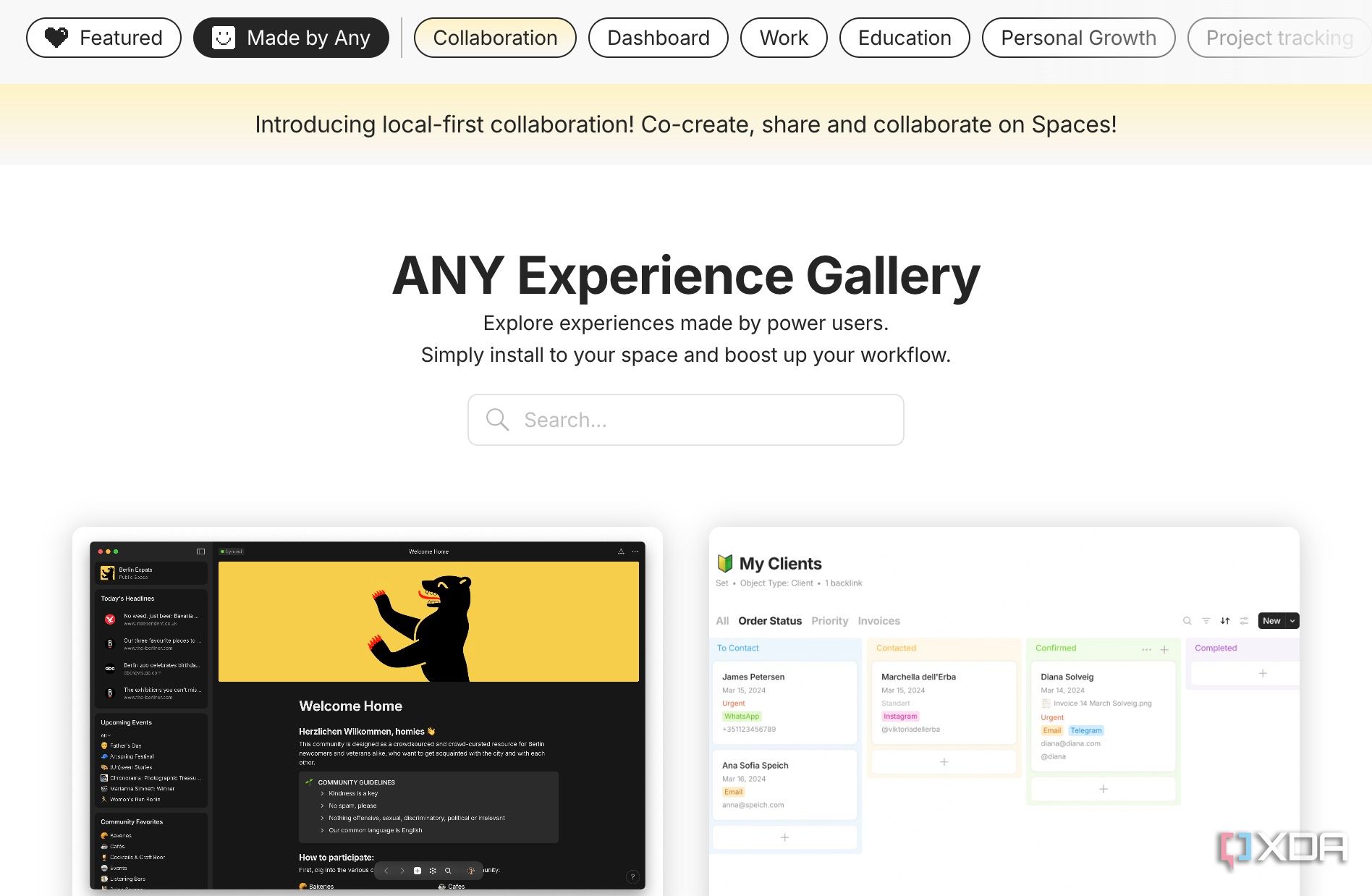Switch to the Priority view tab
The height and width of the screenshot is (896, 1372).
(829, 621)
